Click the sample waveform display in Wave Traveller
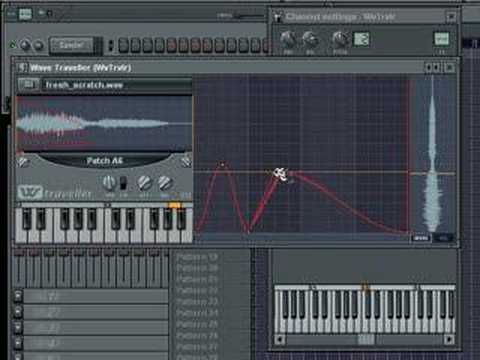Image resolution: width=480 pixels, height=360 pixels. (x=104, y=124)
